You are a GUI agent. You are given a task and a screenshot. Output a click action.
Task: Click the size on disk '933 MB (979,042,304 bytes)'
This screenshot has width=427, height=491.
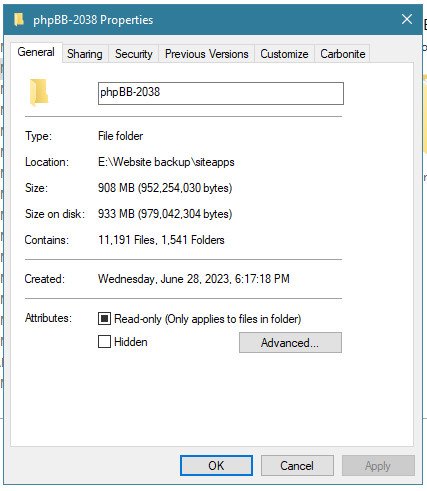click(x=165, y=214)
